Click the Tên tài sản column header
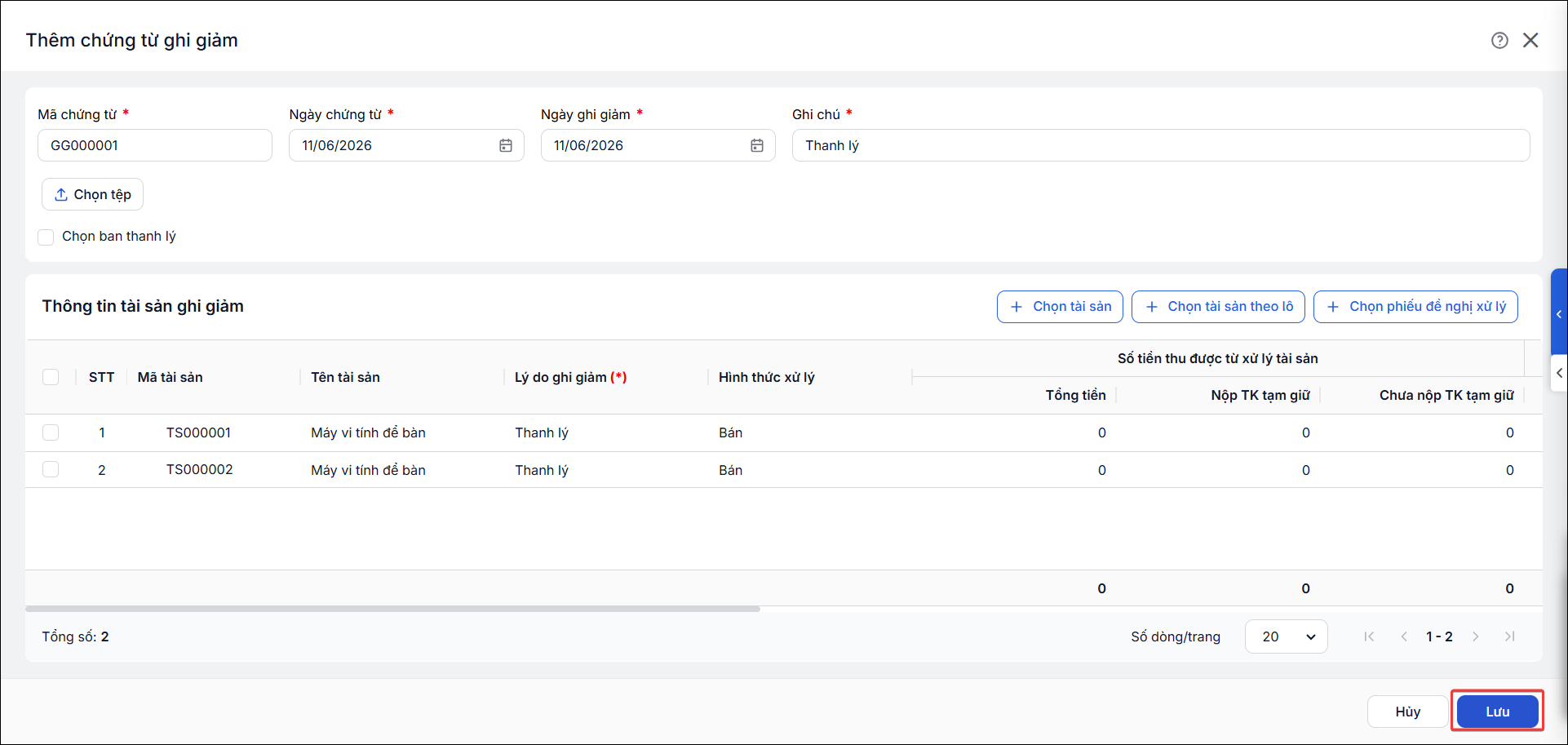 point(345,377)
